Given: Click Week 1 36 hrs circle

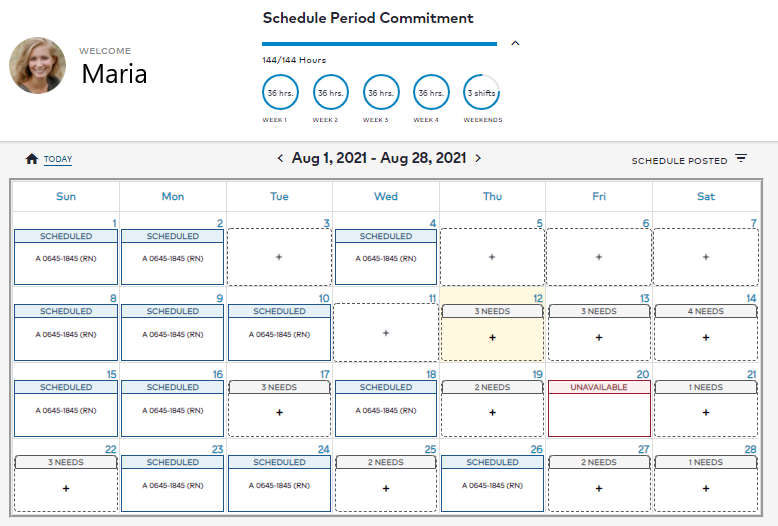Looking at the screenshot, I should point(280,92).
